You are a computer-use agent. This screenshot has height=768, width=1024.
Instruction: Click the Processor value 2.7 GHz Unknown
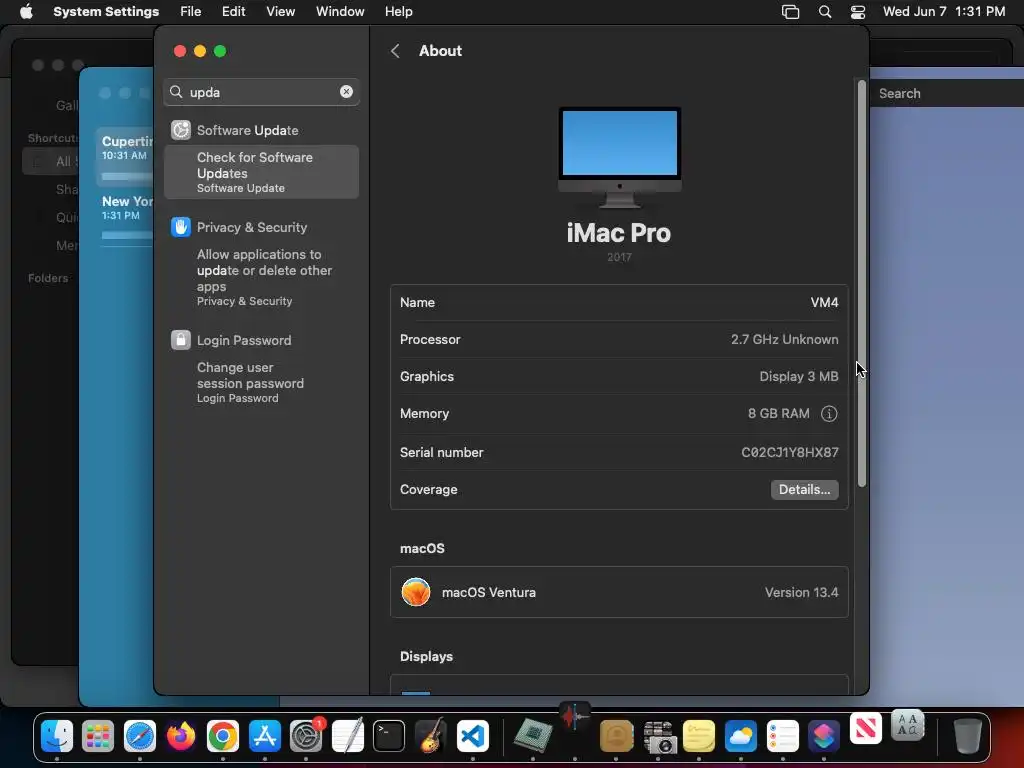click(x=784, y=340)
